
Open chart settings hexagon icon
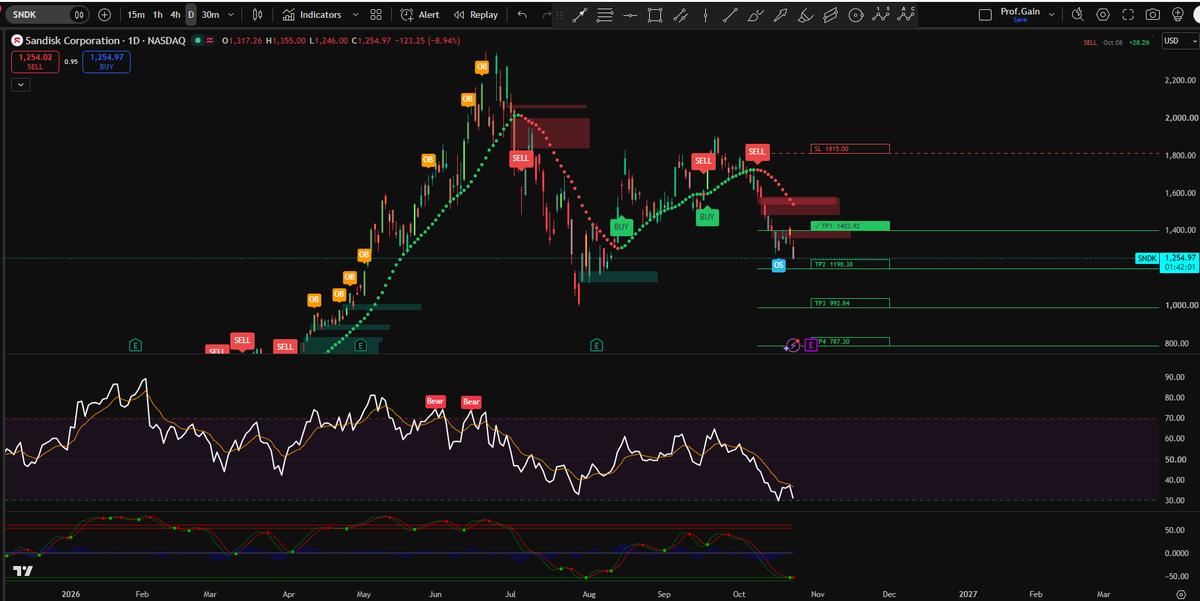(1103, 15)
